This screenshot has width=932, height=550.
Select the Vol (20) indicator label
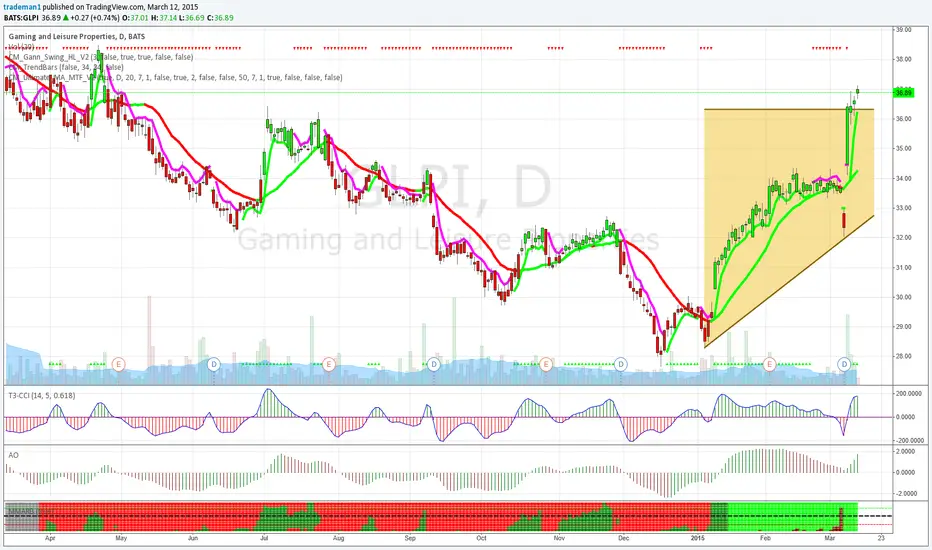[x=21, y=46]
